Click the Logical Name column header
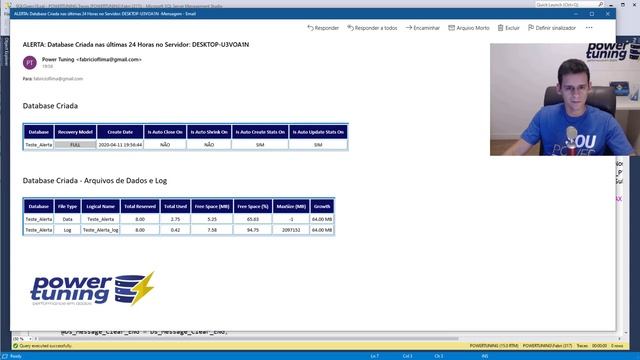This screenshot has width=640, height=360. [100, 207]
